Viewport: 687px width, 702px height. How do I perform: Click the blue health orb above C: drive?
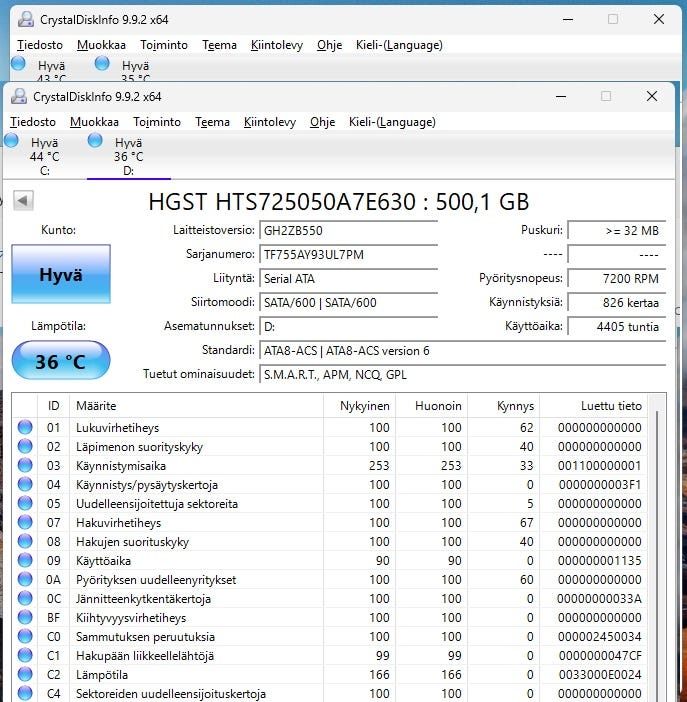pos(11,141)
